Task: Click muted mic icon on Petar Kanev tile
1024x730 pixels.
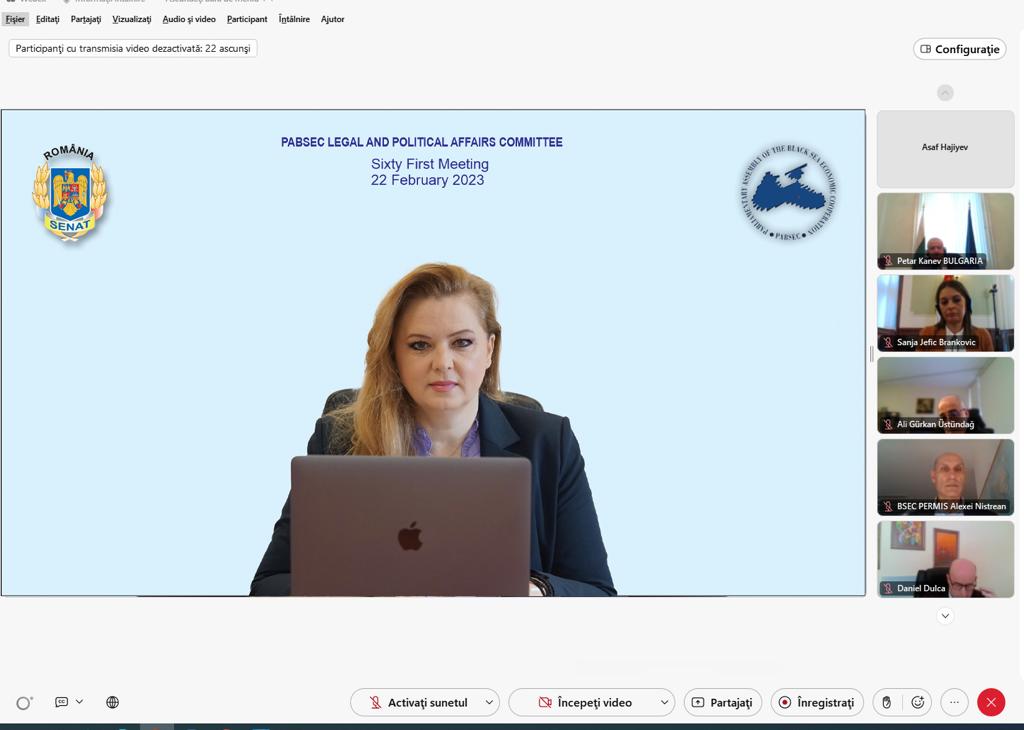Action: point(888,261)
